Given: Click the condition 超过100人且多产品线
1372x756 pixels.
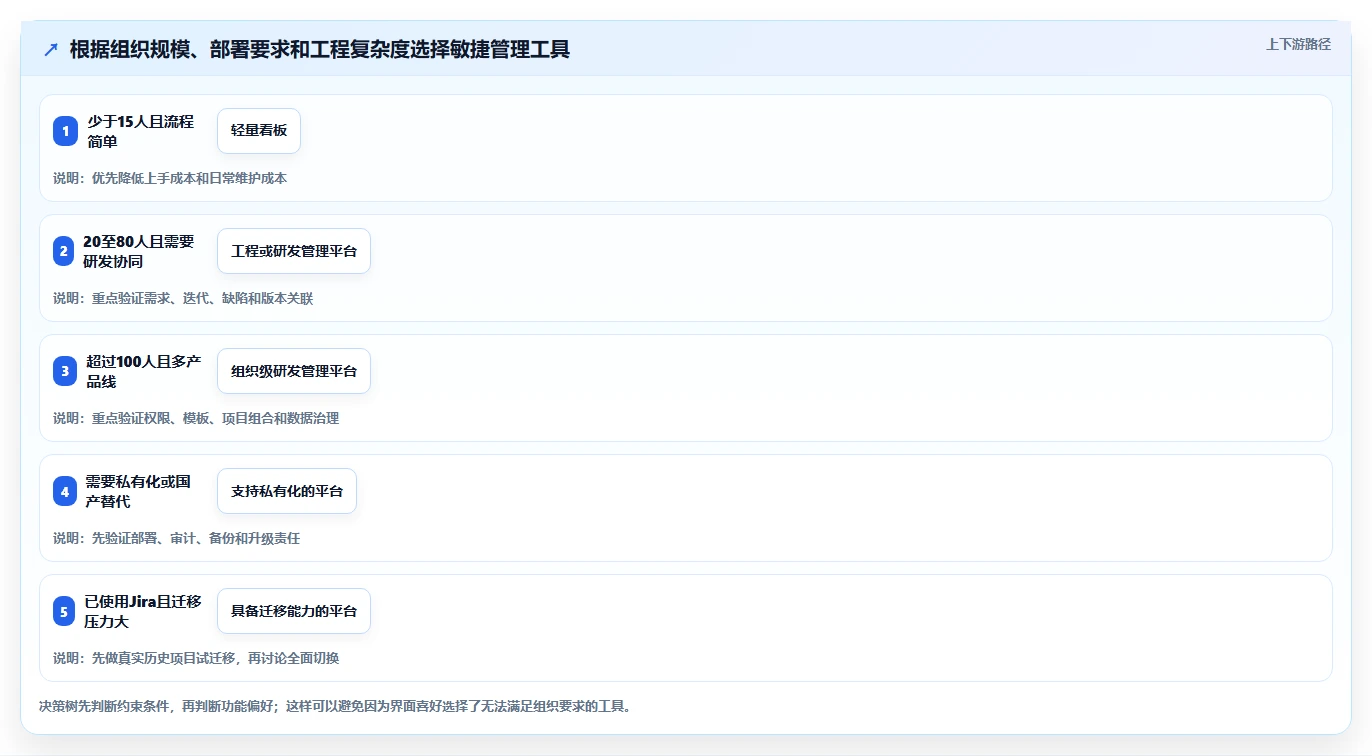Looking at the screenshot, I should [x=144, y=371].
